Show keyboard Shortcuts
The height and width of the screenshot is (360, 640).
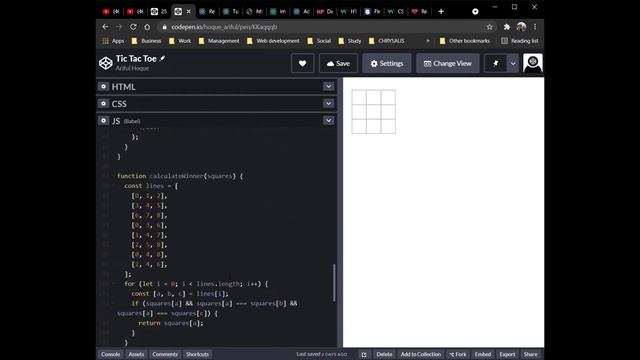pyautogui.click(x=197, y=354)
